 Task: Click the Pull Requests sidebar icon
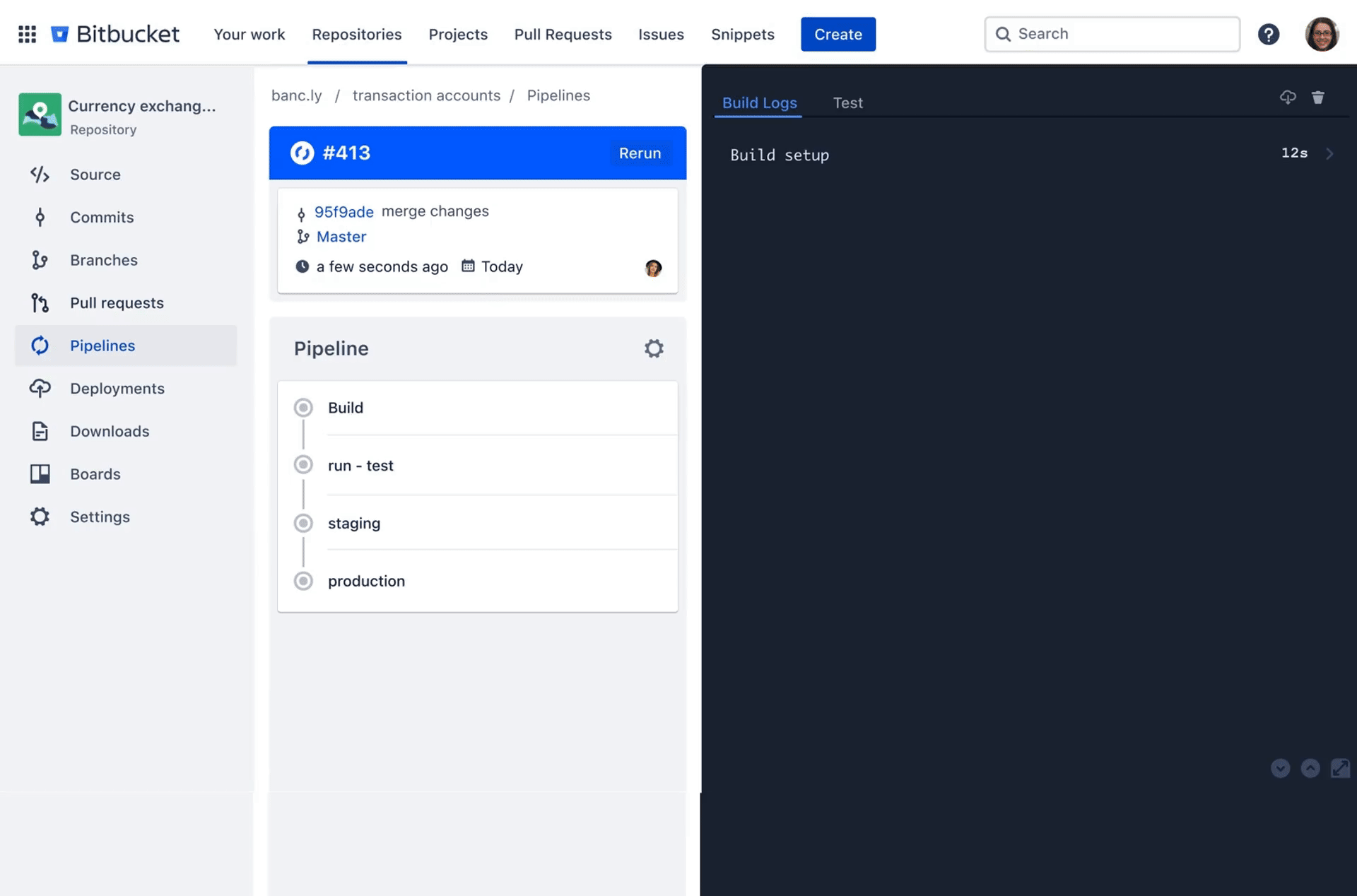click(39, 302)
